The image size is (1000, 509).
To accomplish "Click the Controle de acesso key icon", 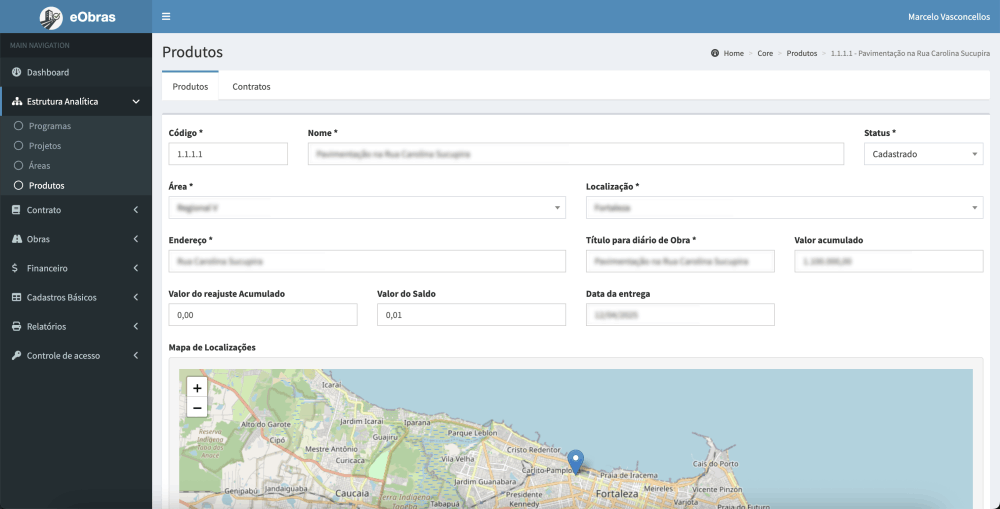I will [x=16, y=355].
